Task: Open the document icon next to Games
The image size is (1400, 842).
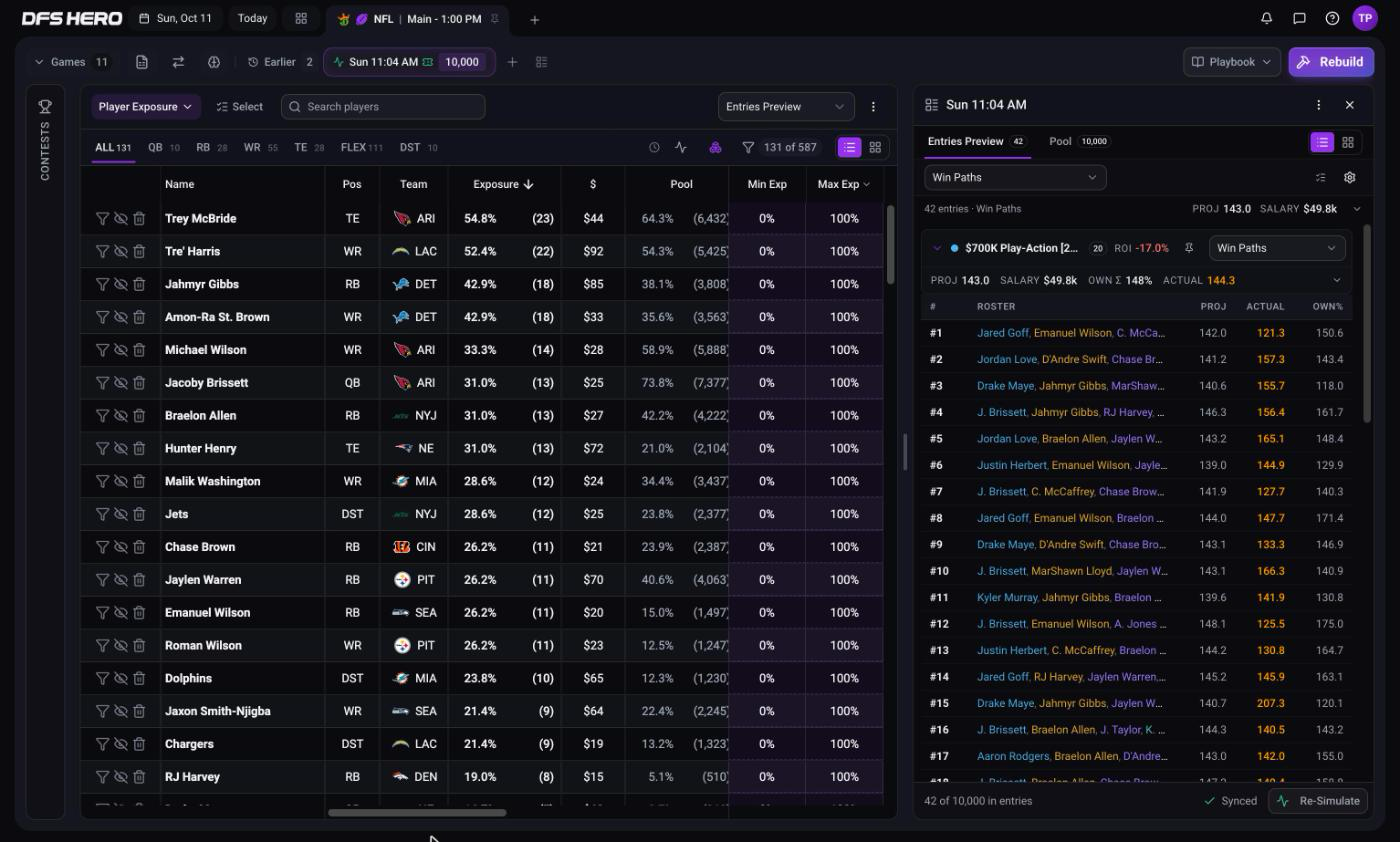Action: coord(142,62)
